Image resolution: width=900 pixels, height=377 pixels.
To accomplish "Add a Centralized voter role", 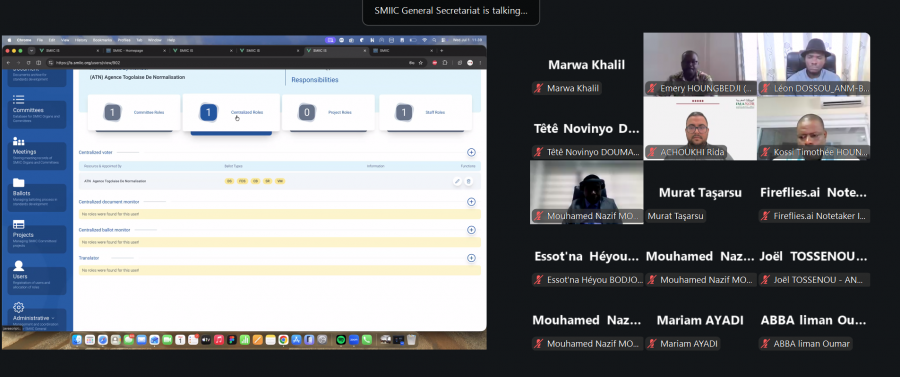I will coord(471,153).
